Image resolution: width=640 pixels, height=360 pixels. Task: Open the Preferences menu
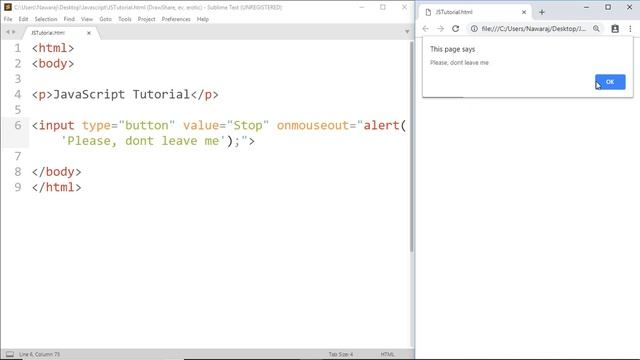pos(176,19)
